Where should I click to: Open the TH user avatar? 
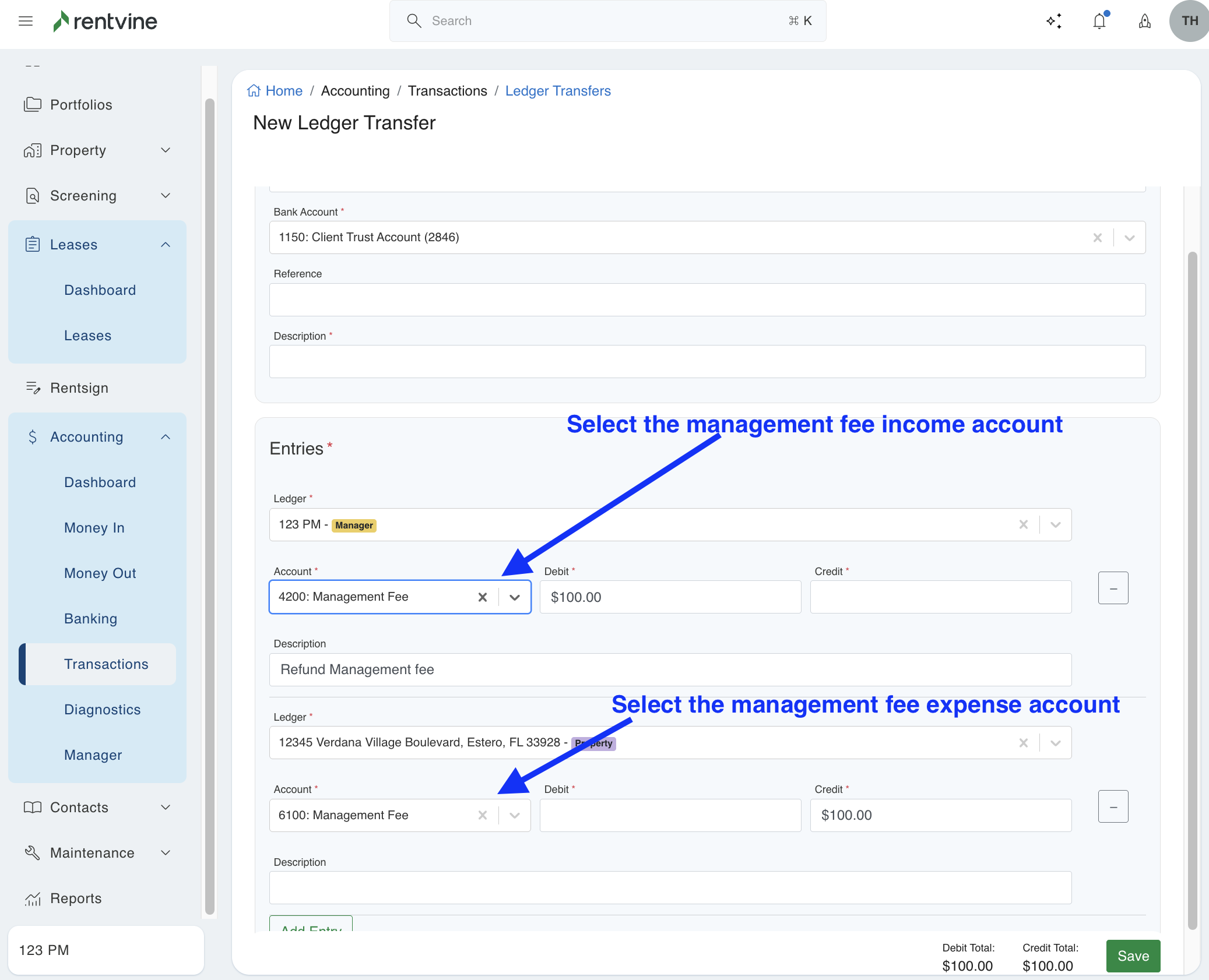pyautogui.click(x=1189, y=22)
